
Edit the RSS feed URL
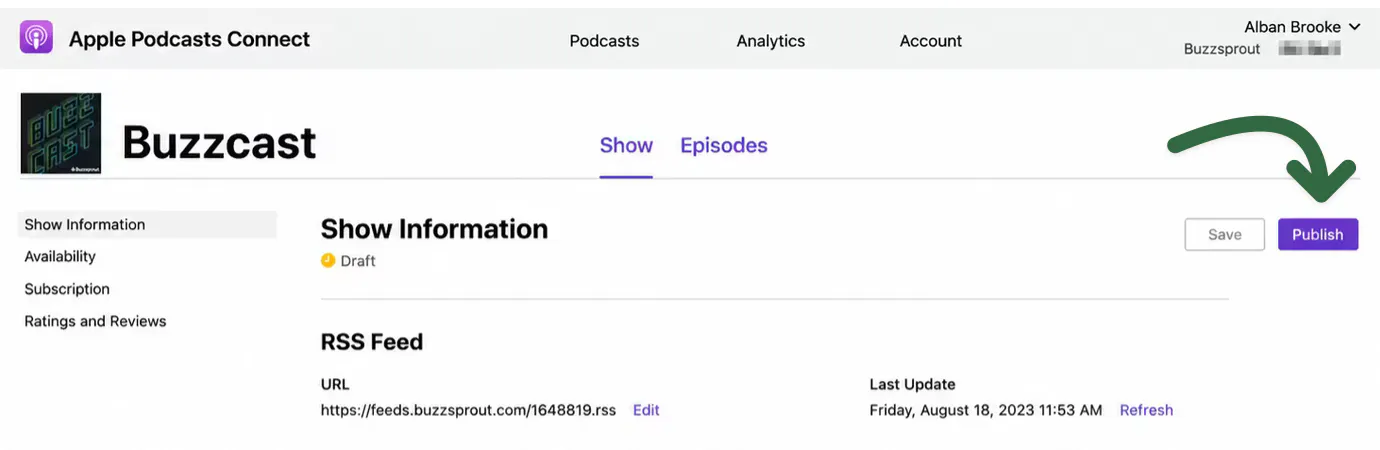(646, 410)
